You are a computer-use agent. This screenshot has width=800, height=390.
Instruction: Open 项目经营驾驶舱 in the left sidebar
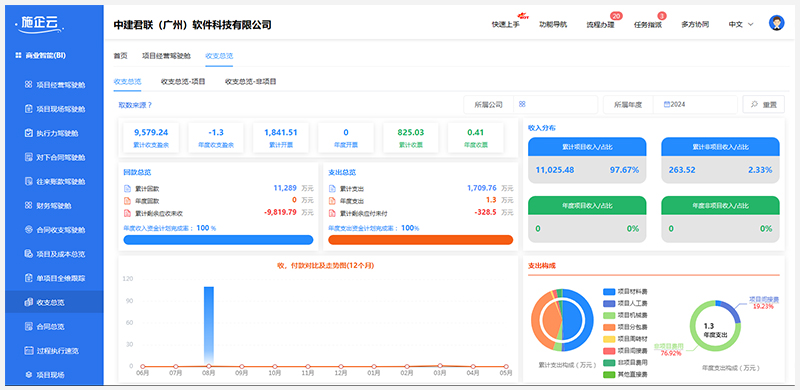[54, 85]
